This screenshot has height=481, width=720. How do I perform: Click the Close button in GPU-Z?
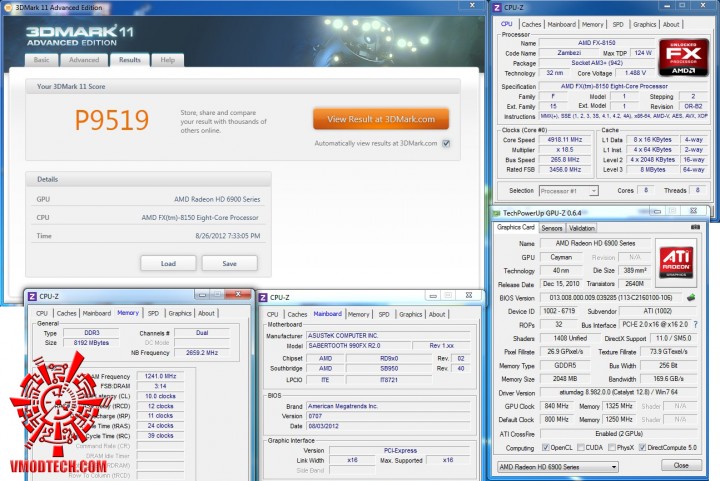(681, 465)
